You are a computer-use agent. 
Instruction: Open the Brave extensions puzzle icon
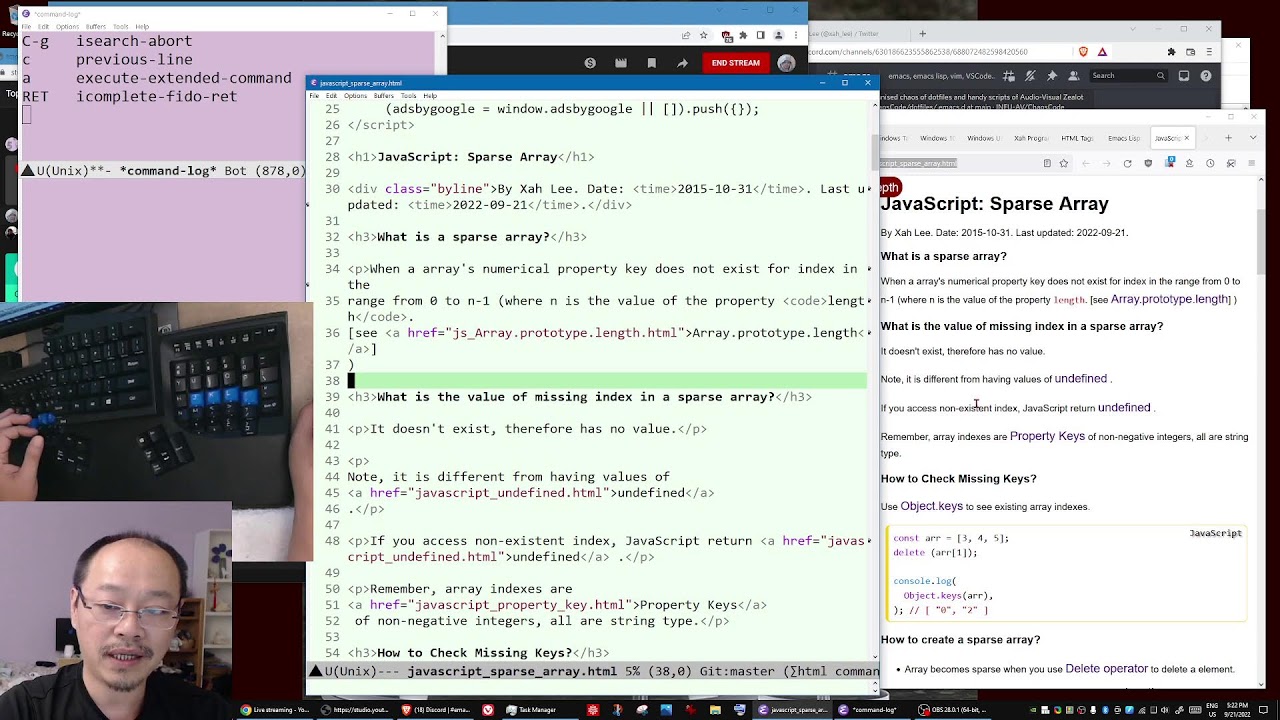tap(1171, 51)
